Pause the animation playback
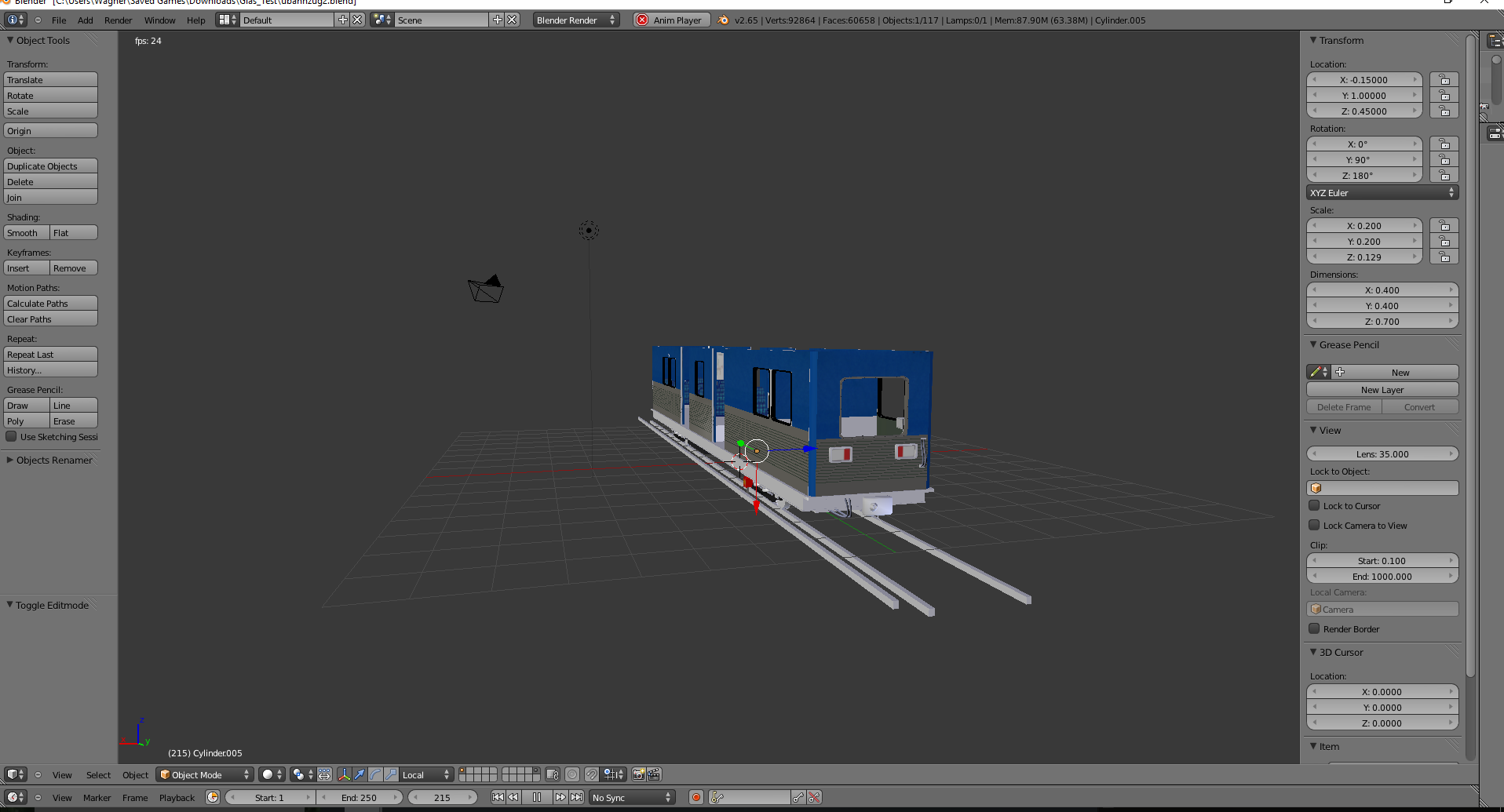The height and width of the screenshot is (812, 1504). click(537, 797)
